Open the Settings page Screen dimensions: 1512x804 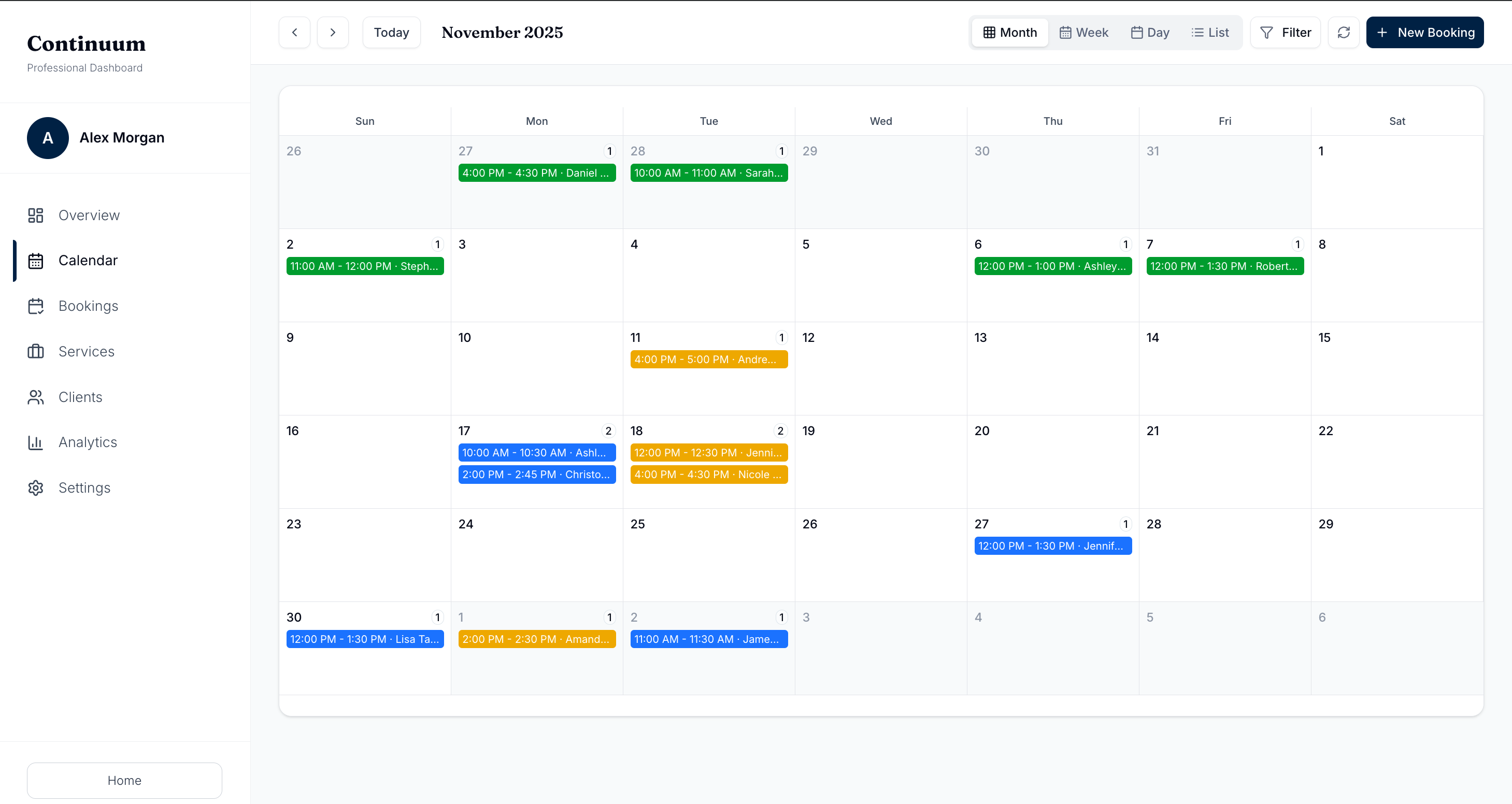click(x=84, y=487)
